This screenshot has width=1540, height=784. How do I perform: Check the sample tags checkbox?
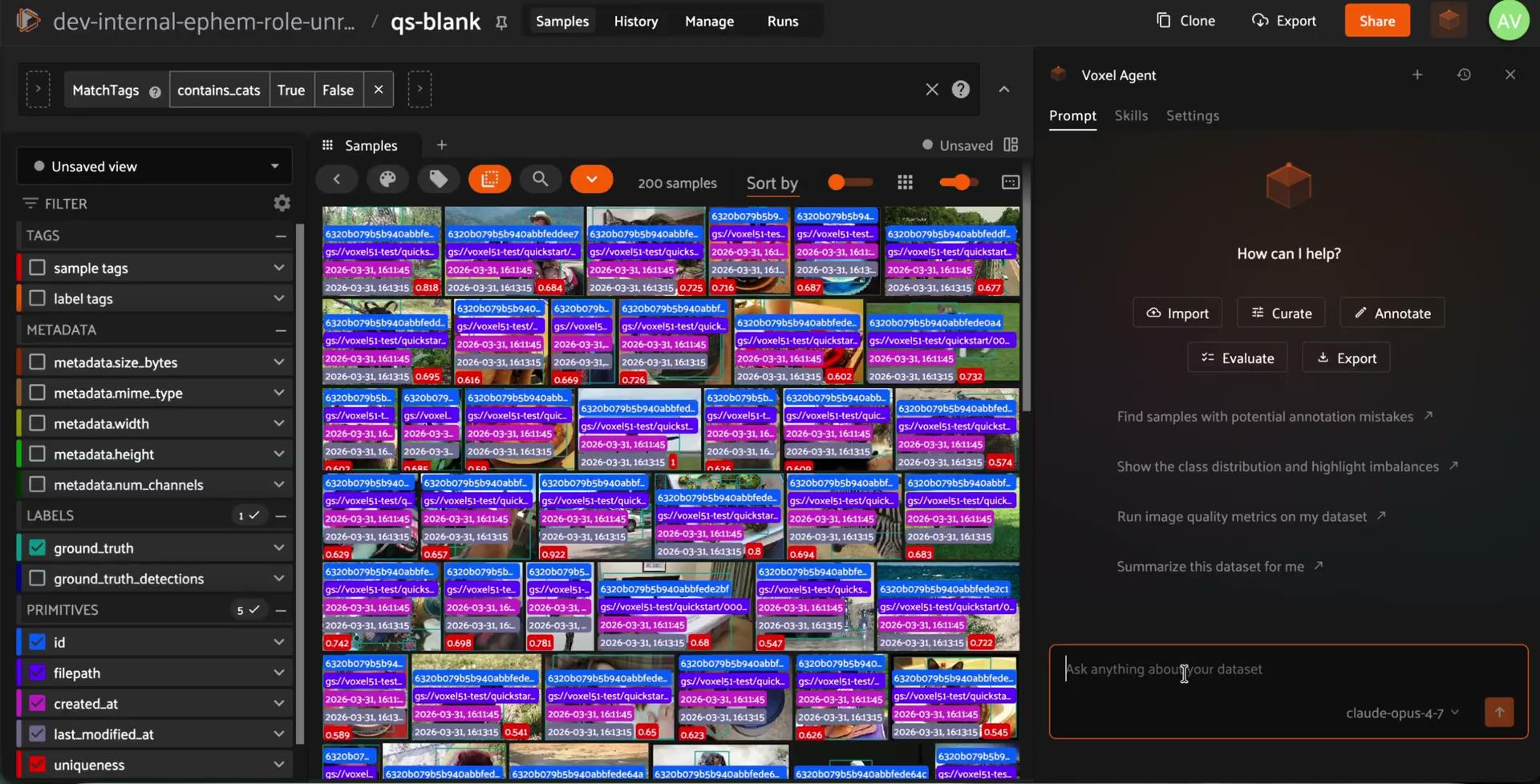tap(37, 268)
